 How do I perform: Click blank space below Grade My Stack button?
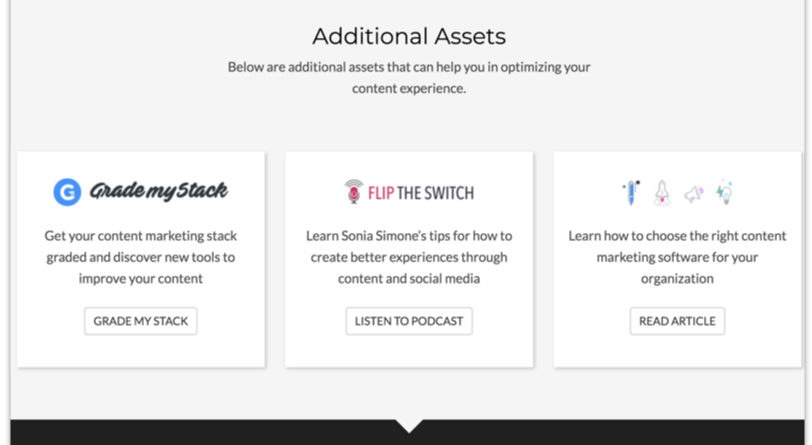[x=141, y=350]
